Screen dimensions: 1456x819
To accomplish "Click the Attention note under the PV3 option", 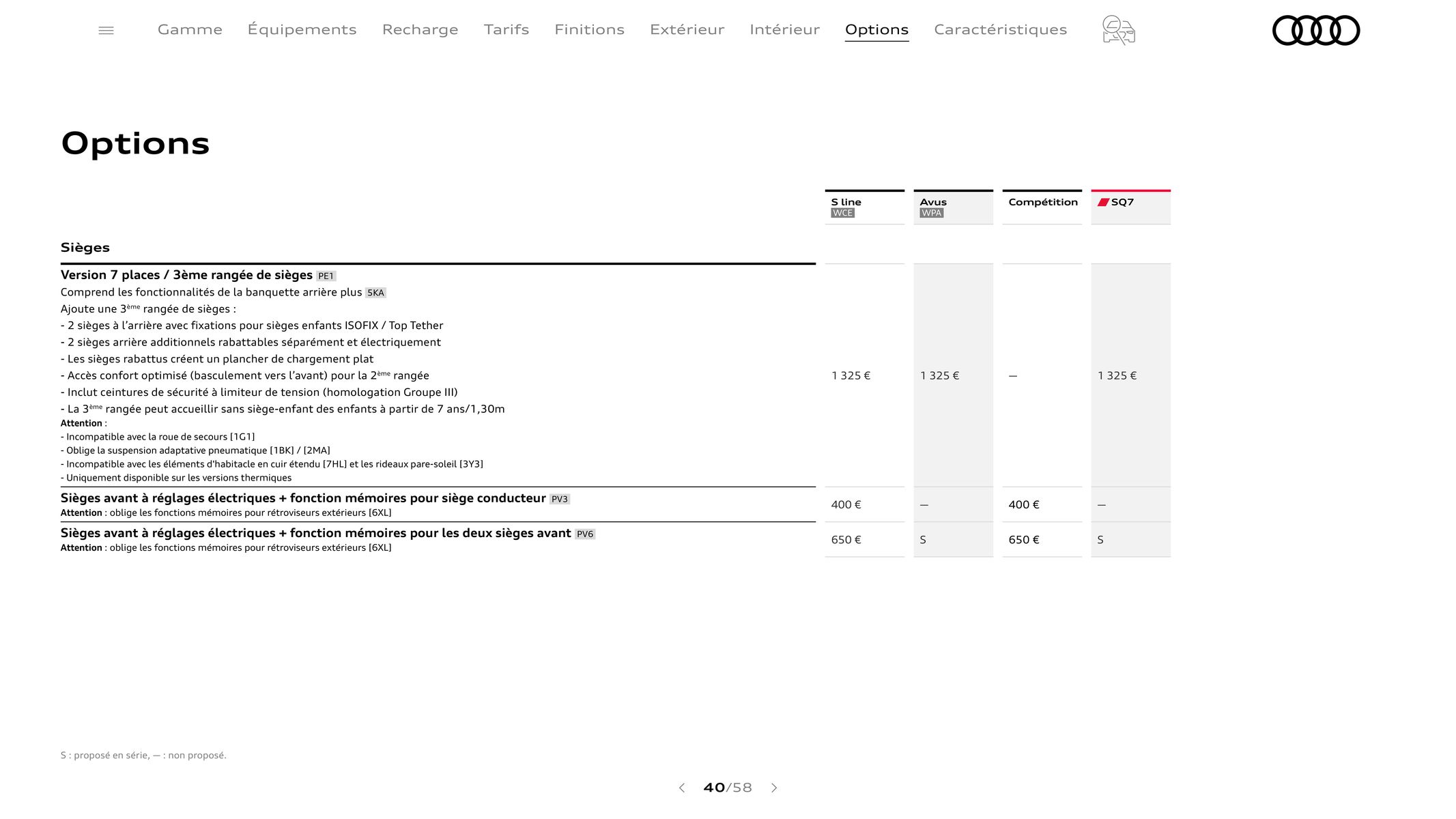I will 226,513.
